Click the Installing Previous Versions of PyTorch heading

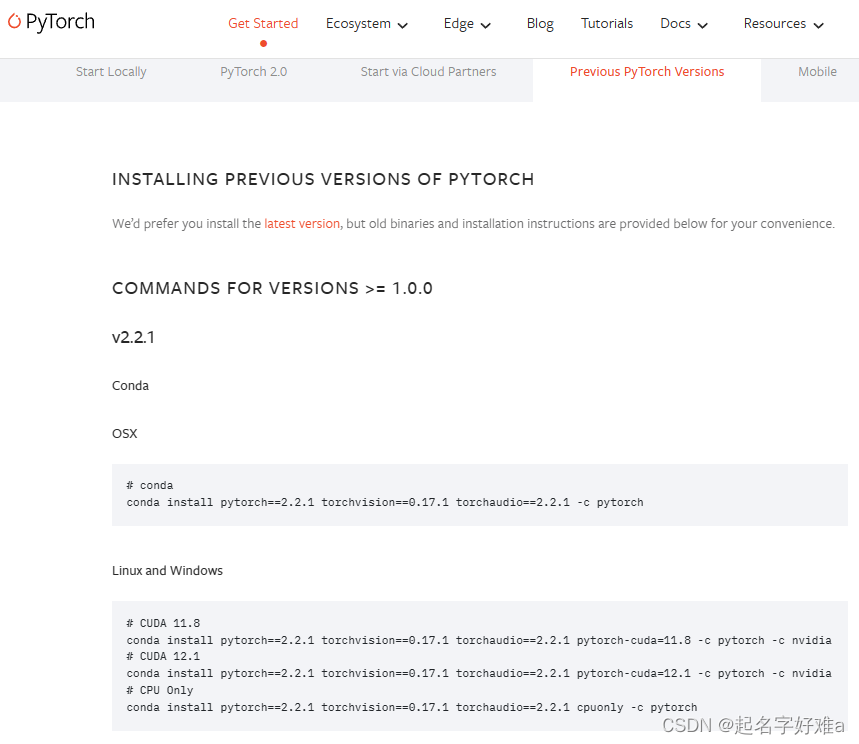pos(323,179)
